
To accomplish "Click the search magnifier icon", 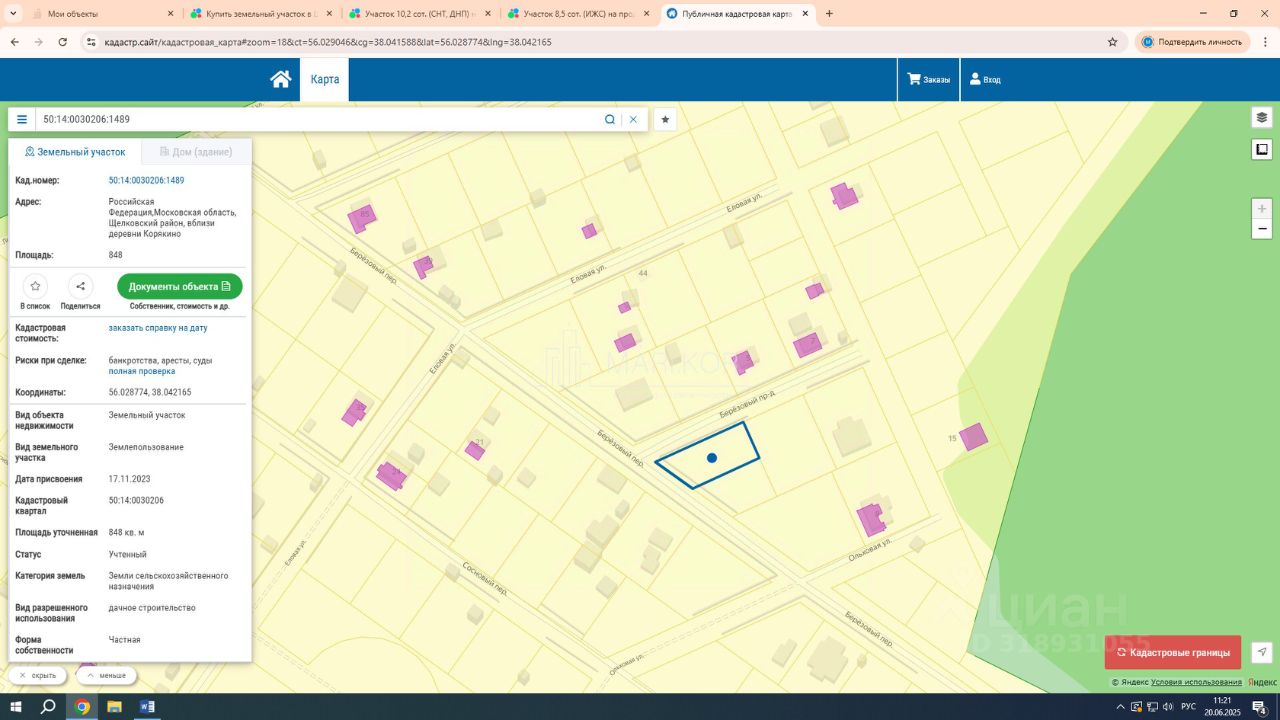I will pos(609,119).
